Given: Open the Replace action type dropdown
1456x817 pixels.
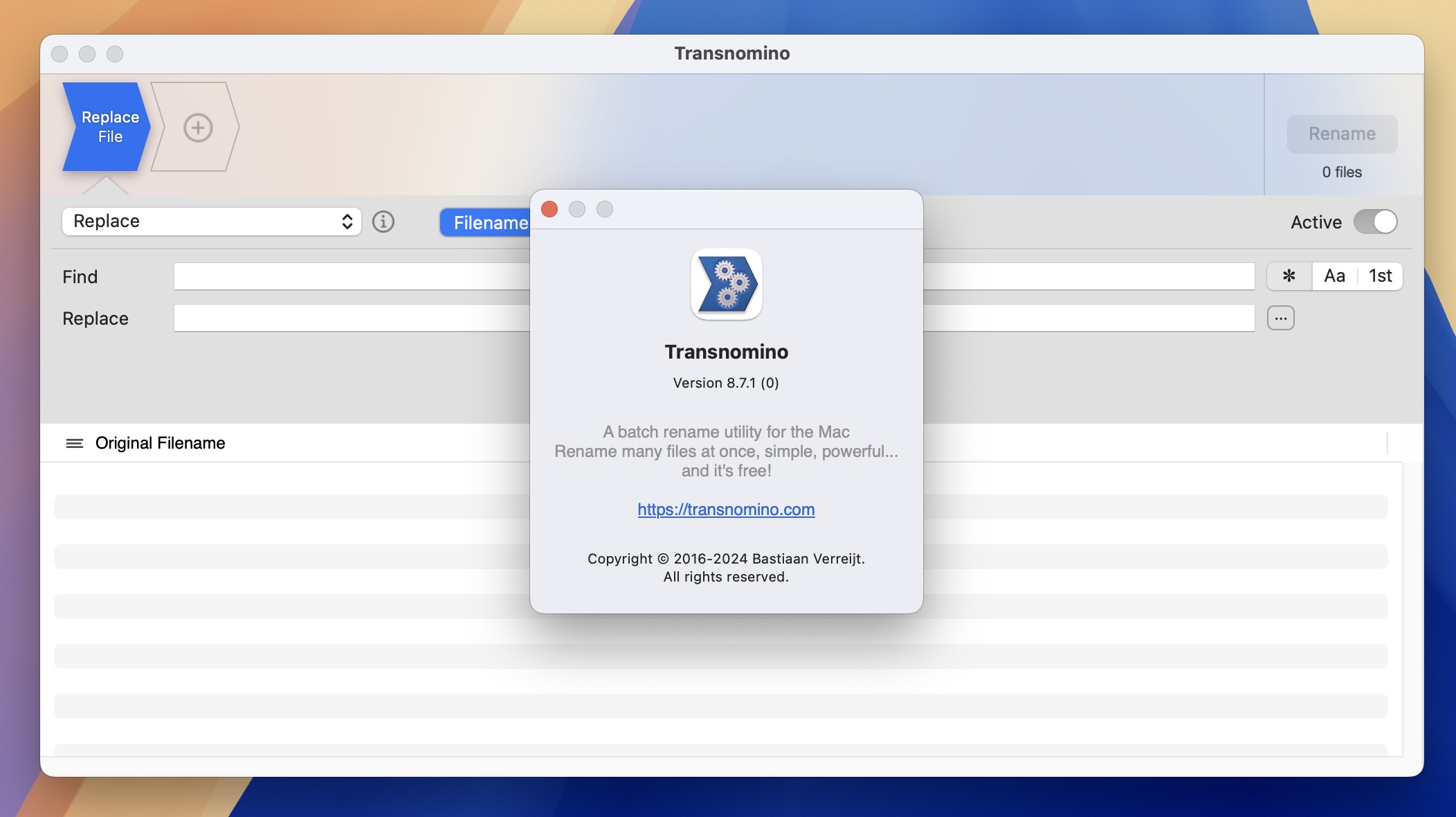Looking at the screenshot, I should [212, 222].
